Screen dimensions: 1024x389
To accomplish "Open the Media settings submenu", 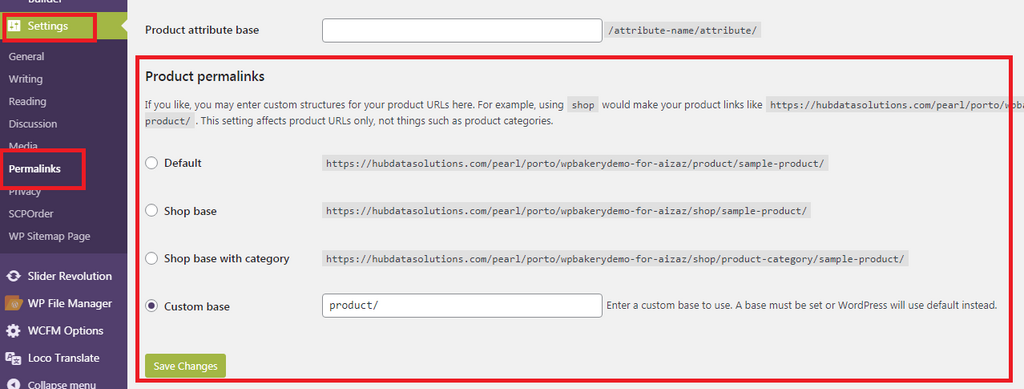I will pos(23,146).
